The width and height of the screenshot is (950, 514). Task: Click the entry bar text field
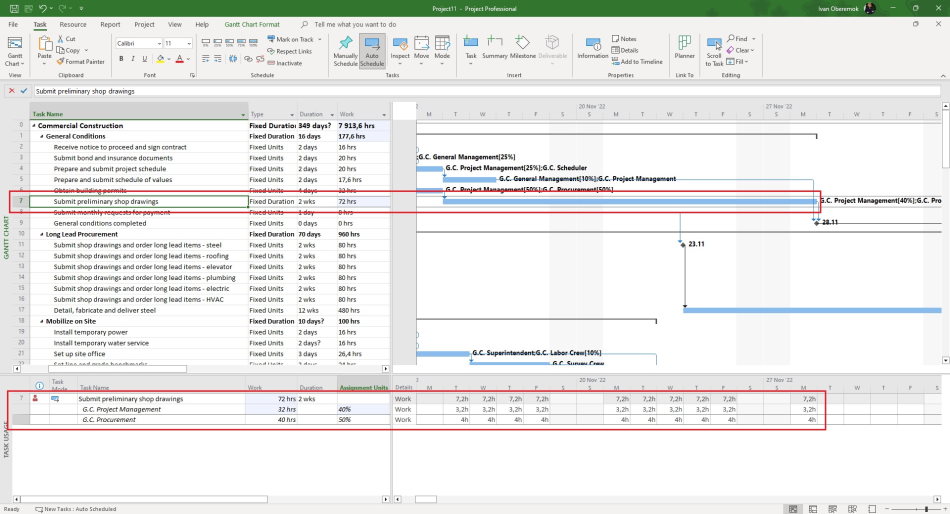487,91
